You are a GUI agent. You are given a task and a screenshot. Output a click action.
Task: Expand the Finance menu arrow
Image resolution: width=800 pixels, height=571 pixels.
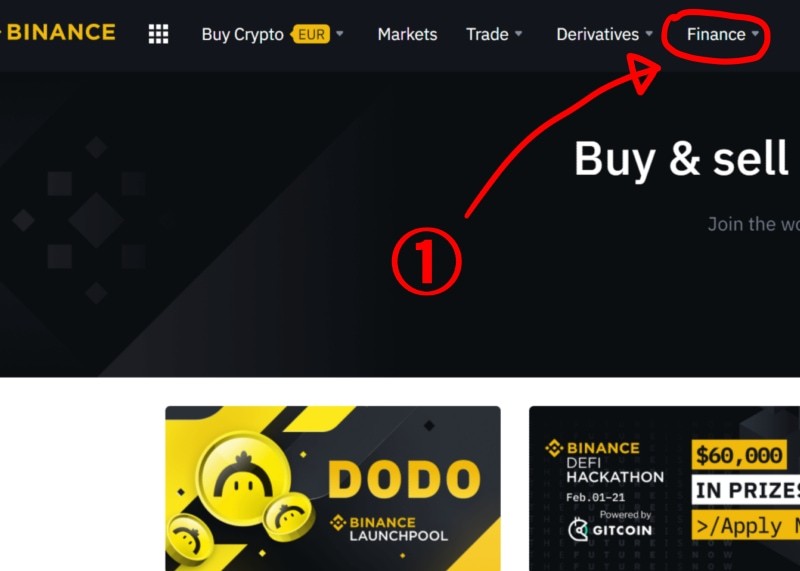tap(755, 34)
